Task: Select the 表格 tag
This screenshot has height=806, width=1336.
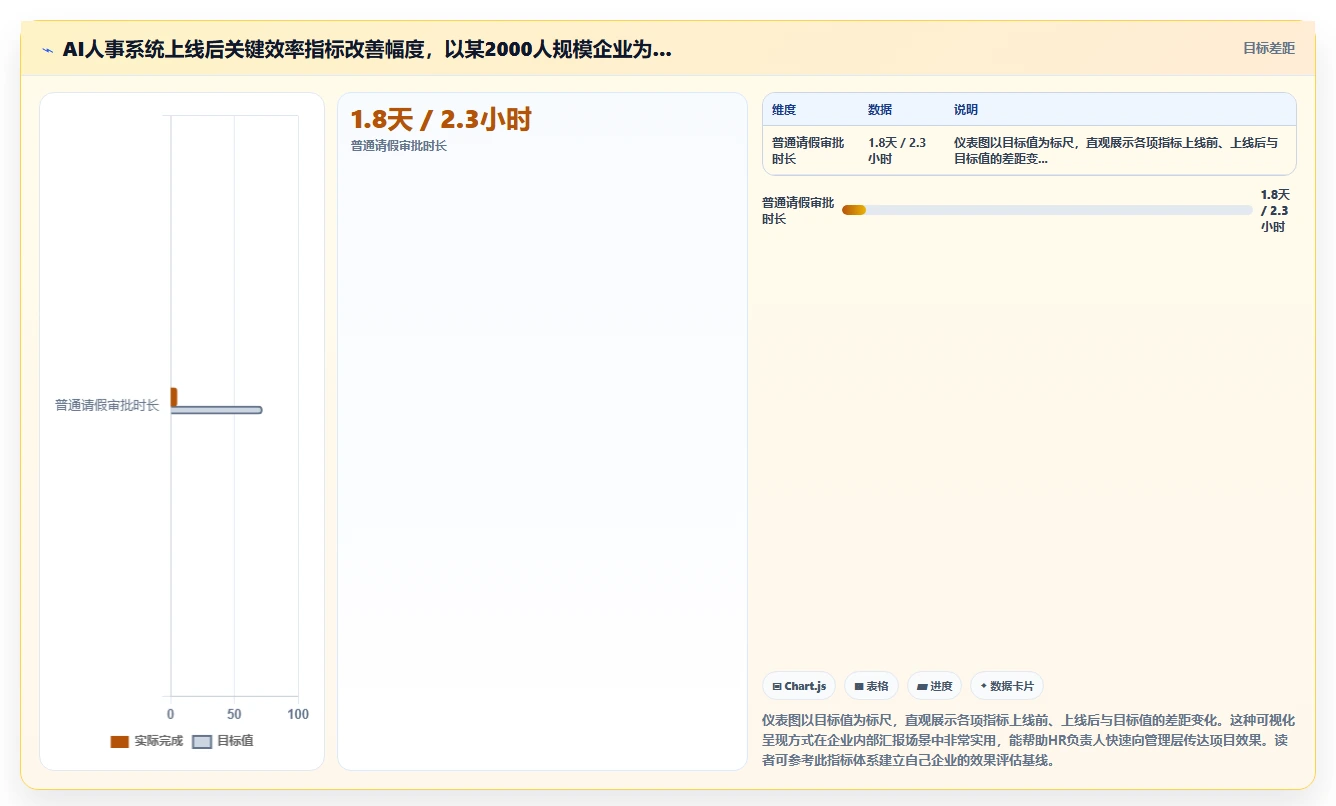Action: (871, 686)
